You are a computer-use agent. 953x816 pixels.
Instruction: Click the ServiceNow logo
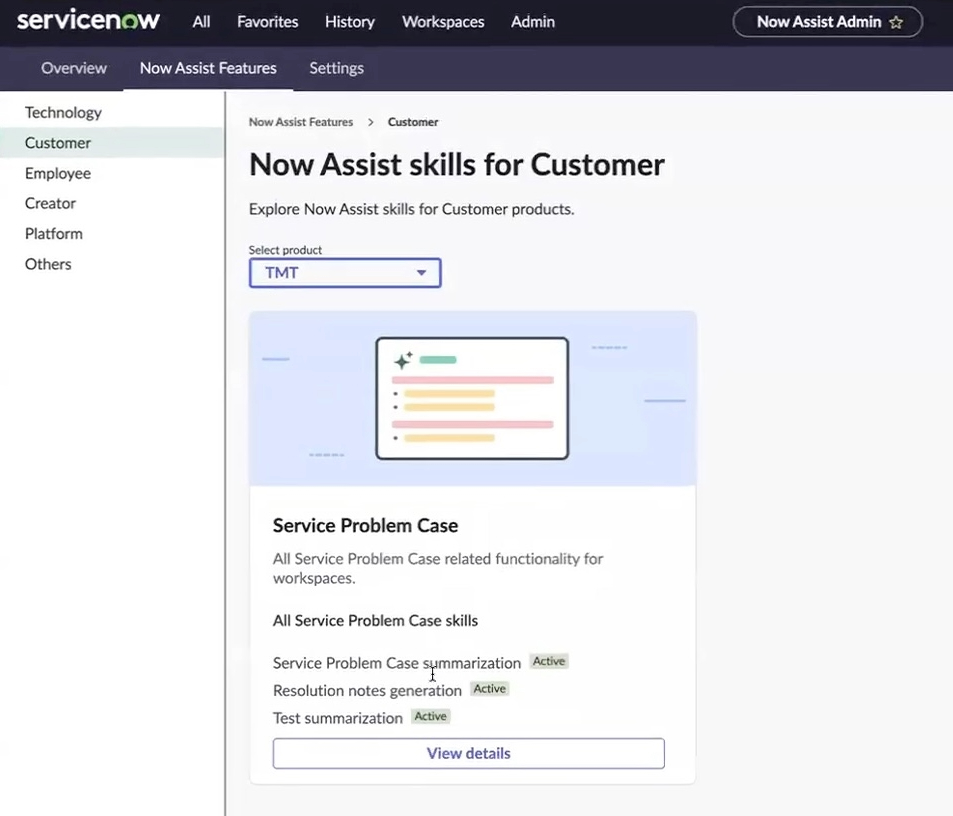pos(88,21)
